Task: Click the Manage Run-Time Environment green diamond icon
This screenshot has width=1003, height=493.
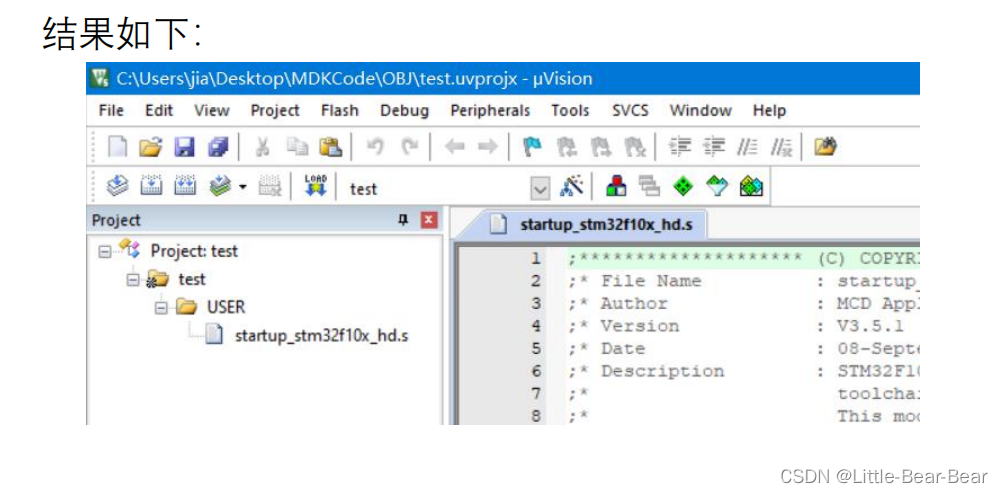Action: click(684, 187)
